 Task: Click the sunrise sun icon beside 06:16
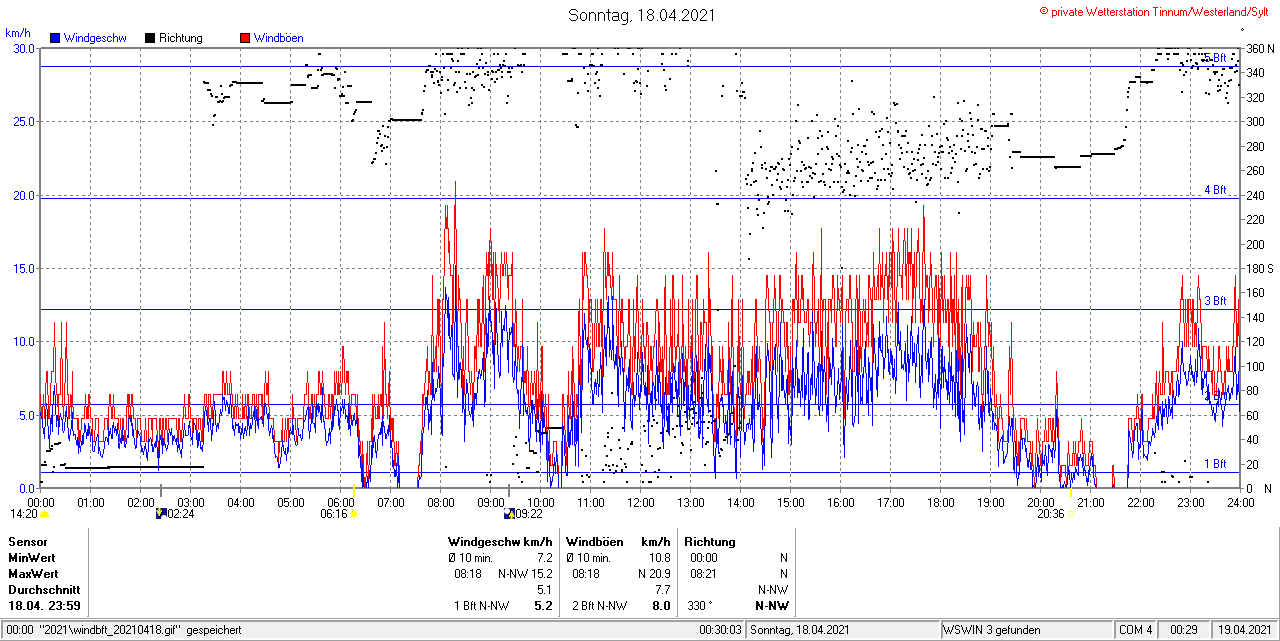point(354,514)
